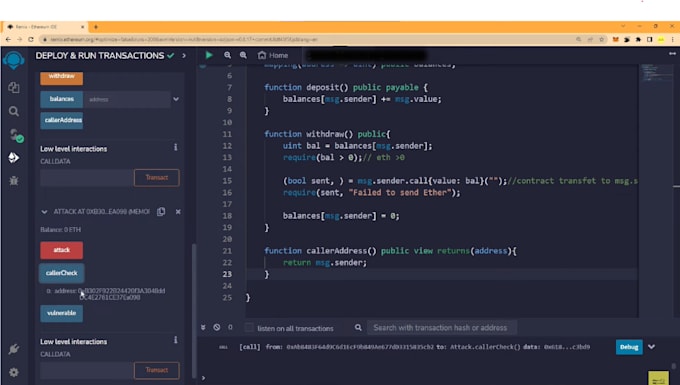The width and height of the screenshot is (680, 385).
Task: Go forward in the browser
Action: coord(20,39)
